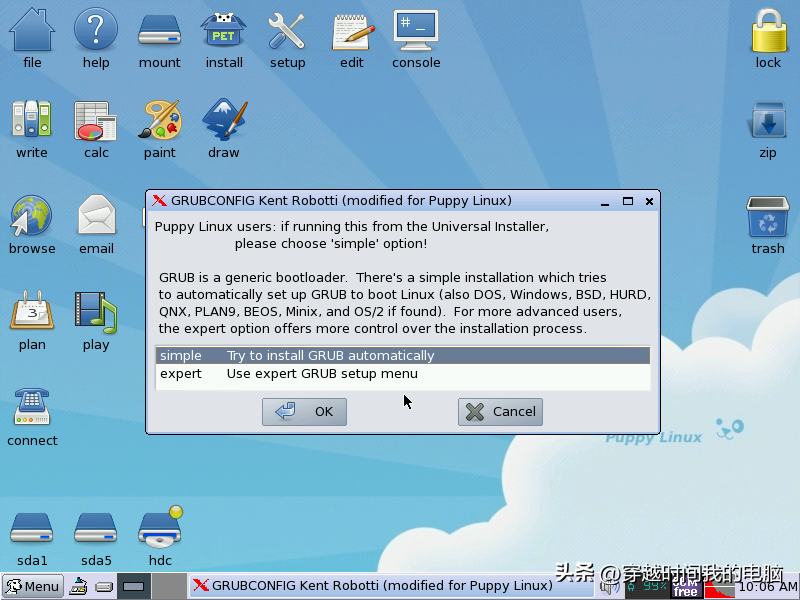Click the taskbar show-desktop icon beside Menu

pos(78,586)
